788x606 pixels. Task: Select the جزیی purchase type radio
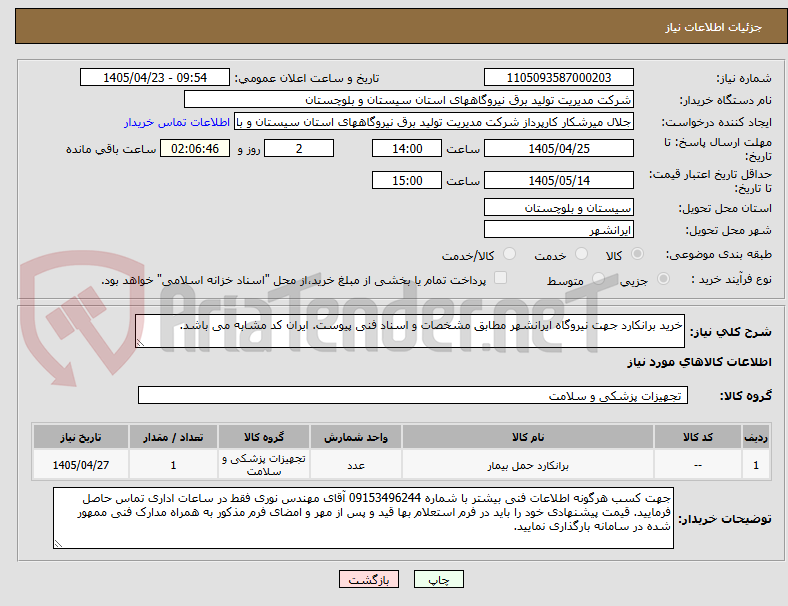click(x=663, y=279)
